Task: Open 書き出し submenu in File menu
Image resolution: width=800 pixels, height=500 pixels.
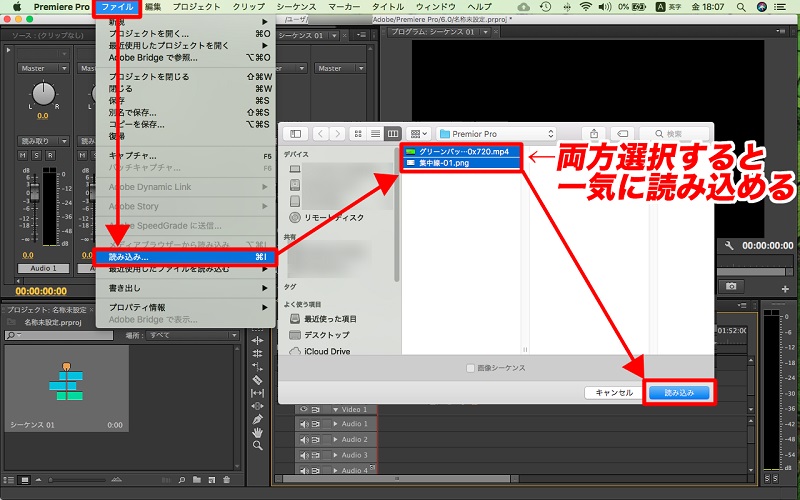Action: tap(186, 288)
